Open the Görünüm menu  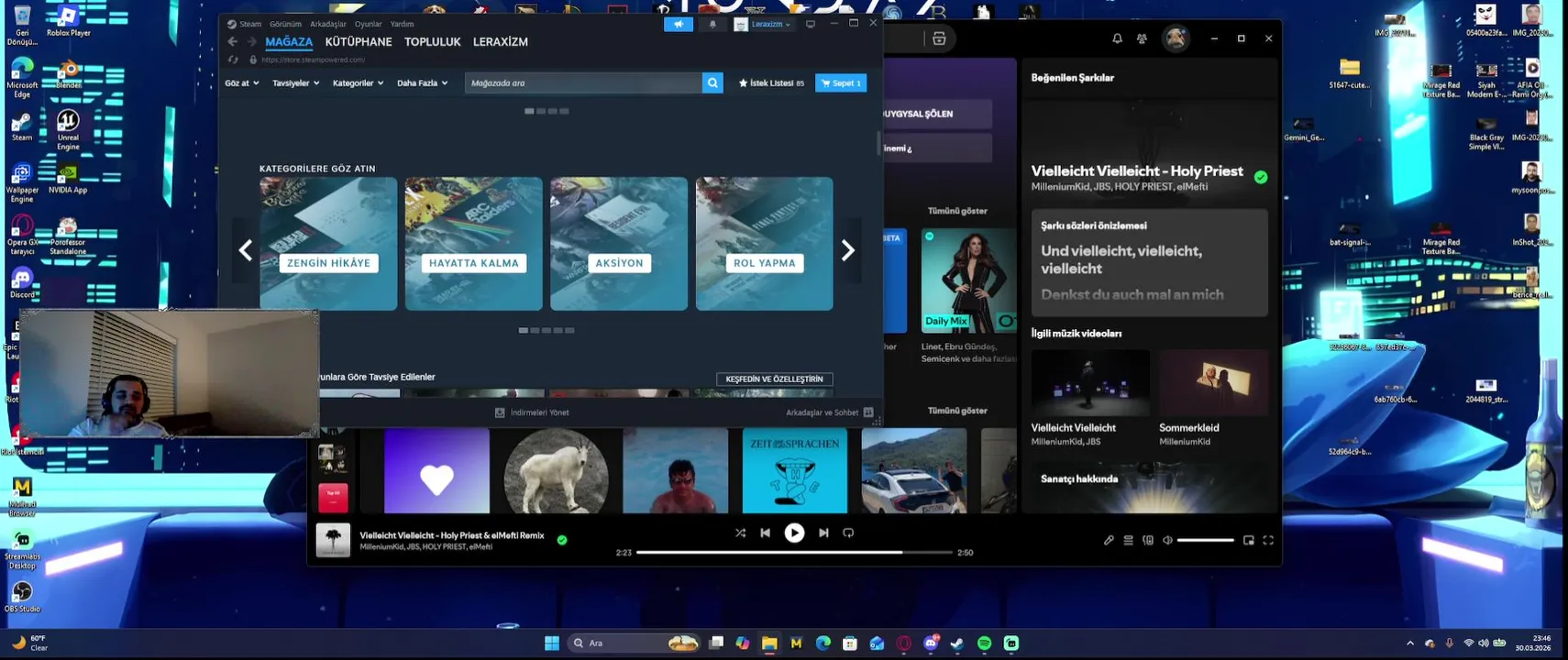tap(285, 25)
